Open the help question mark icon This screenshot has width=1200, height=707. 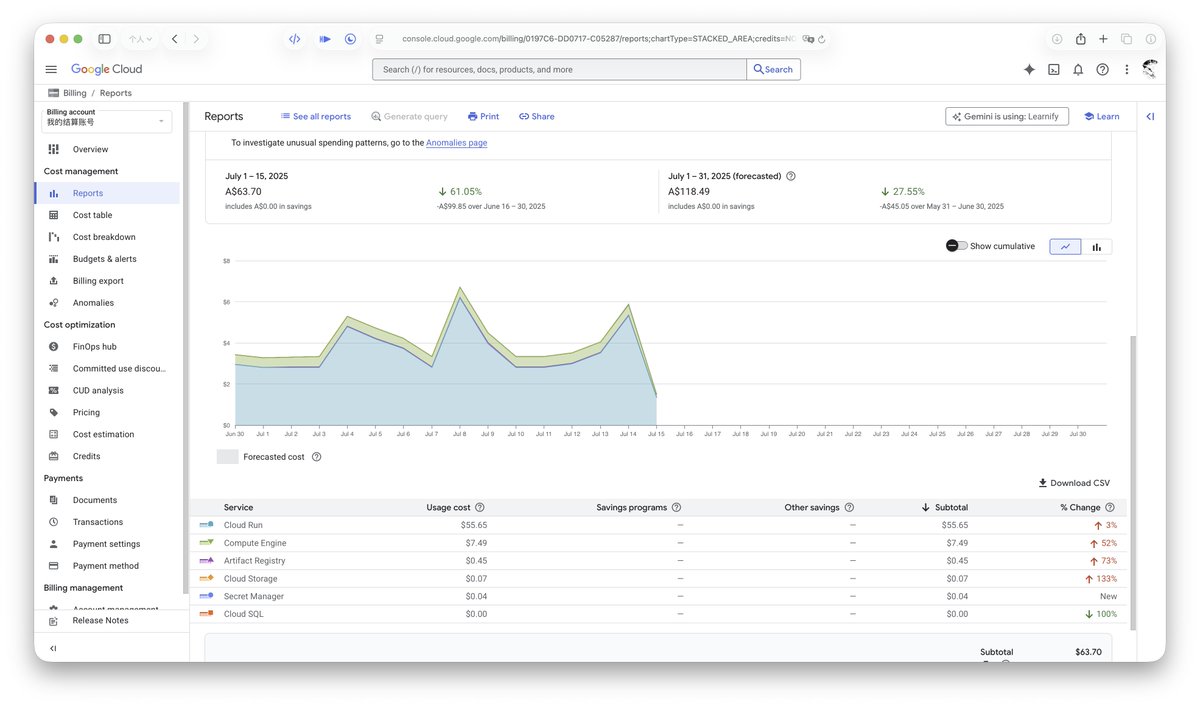click(x=1102, y=69)
